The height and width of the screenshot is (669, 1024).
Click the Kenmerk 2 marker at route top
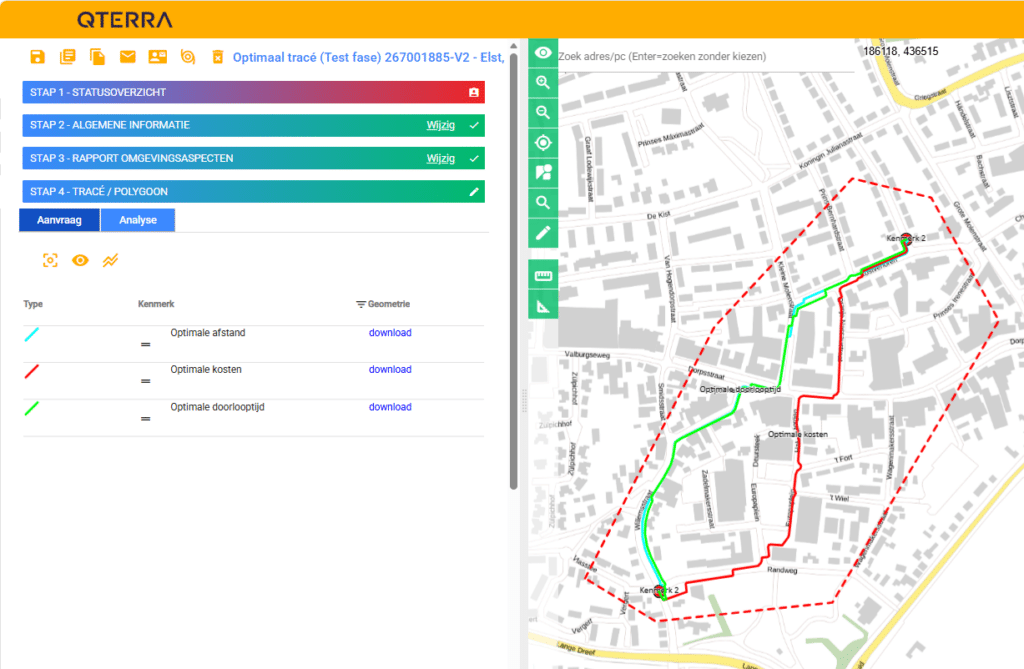(906, 238)
